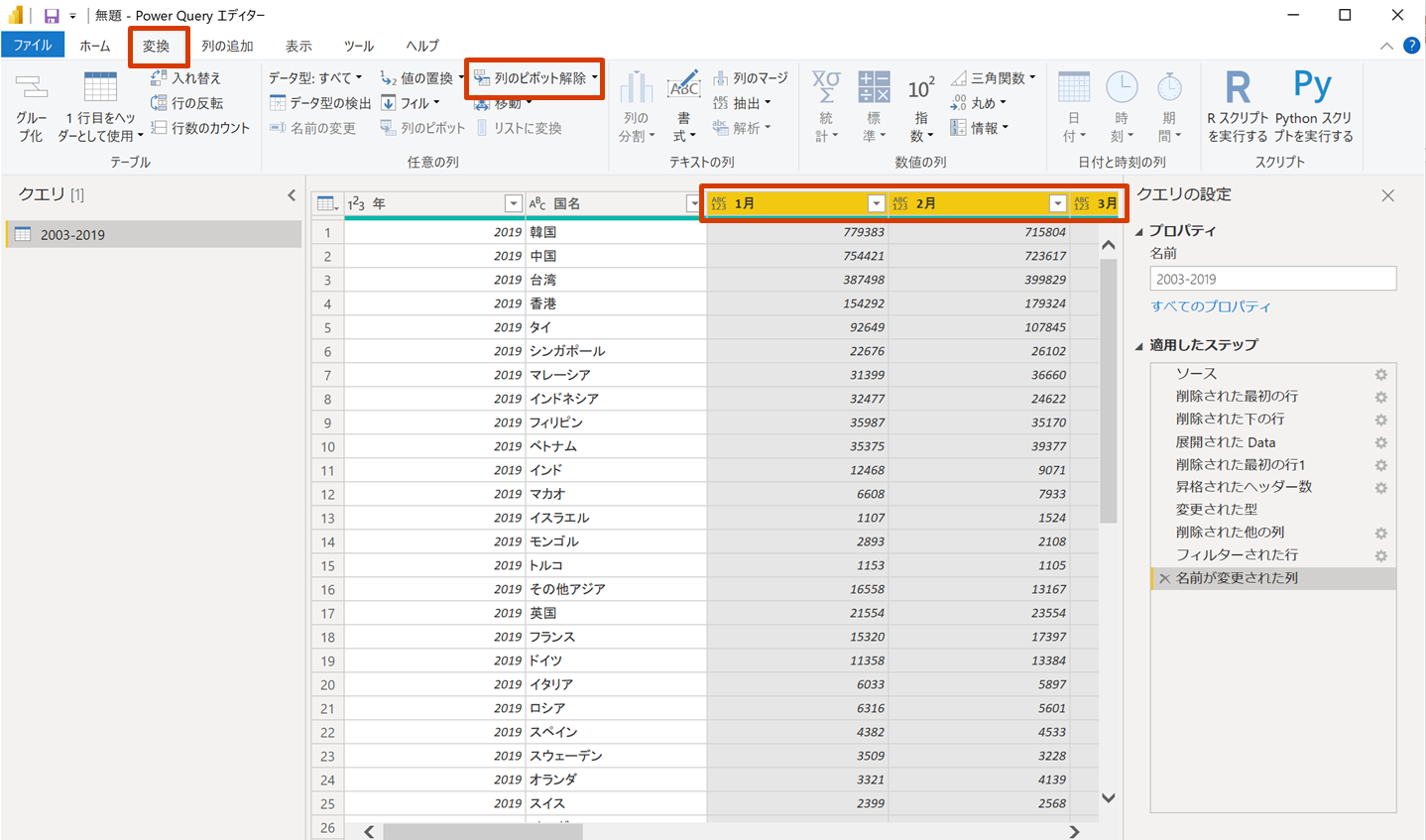
Task: Open 1月 column filter dropdown
Action: pyautogui.click(x=876, y=203)
